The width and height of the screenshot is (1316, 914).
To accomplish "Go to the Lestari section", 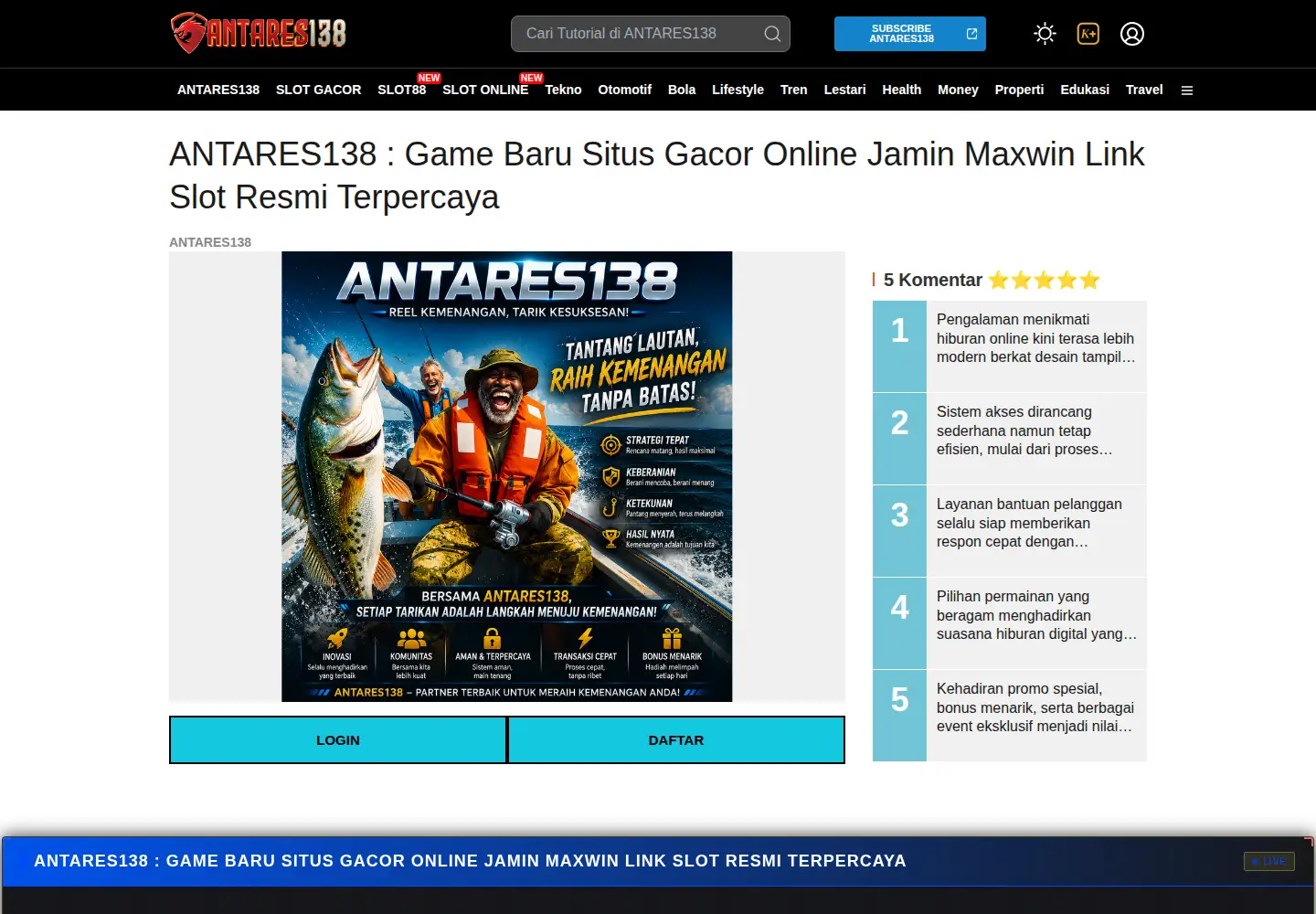I will pos(844,90).
